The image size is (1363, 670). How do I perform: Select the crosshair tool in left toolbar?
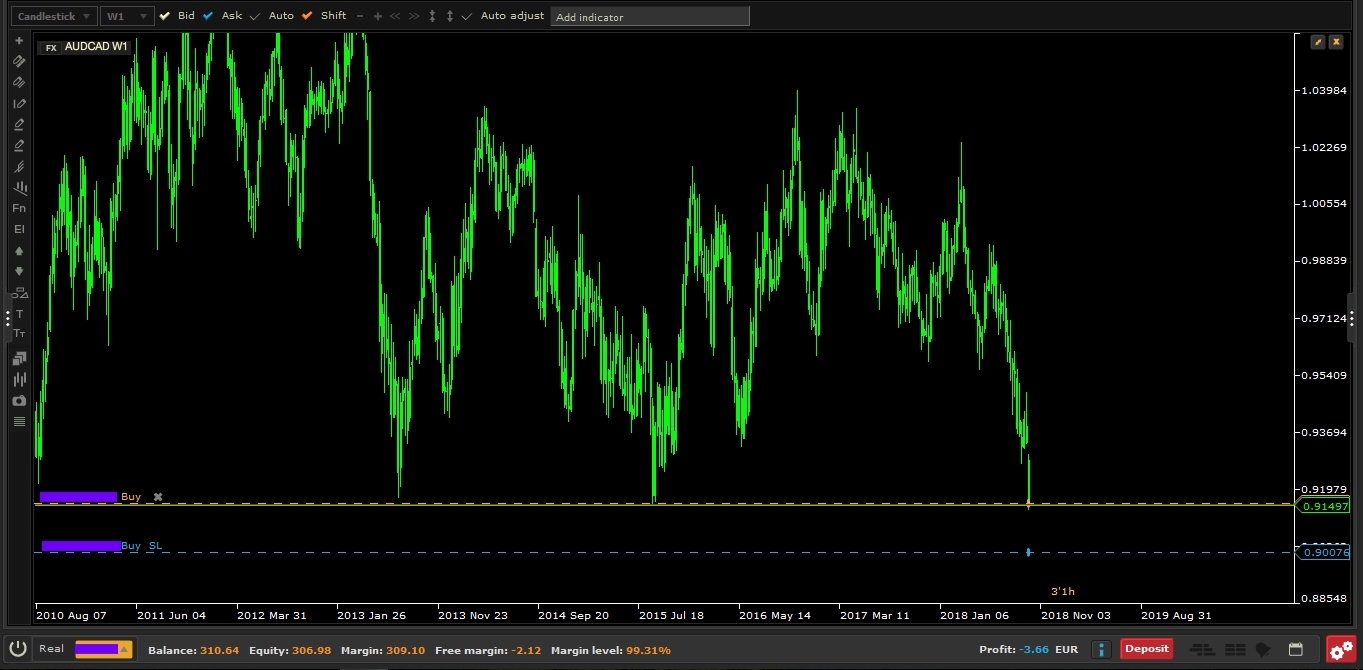(19, 41)
